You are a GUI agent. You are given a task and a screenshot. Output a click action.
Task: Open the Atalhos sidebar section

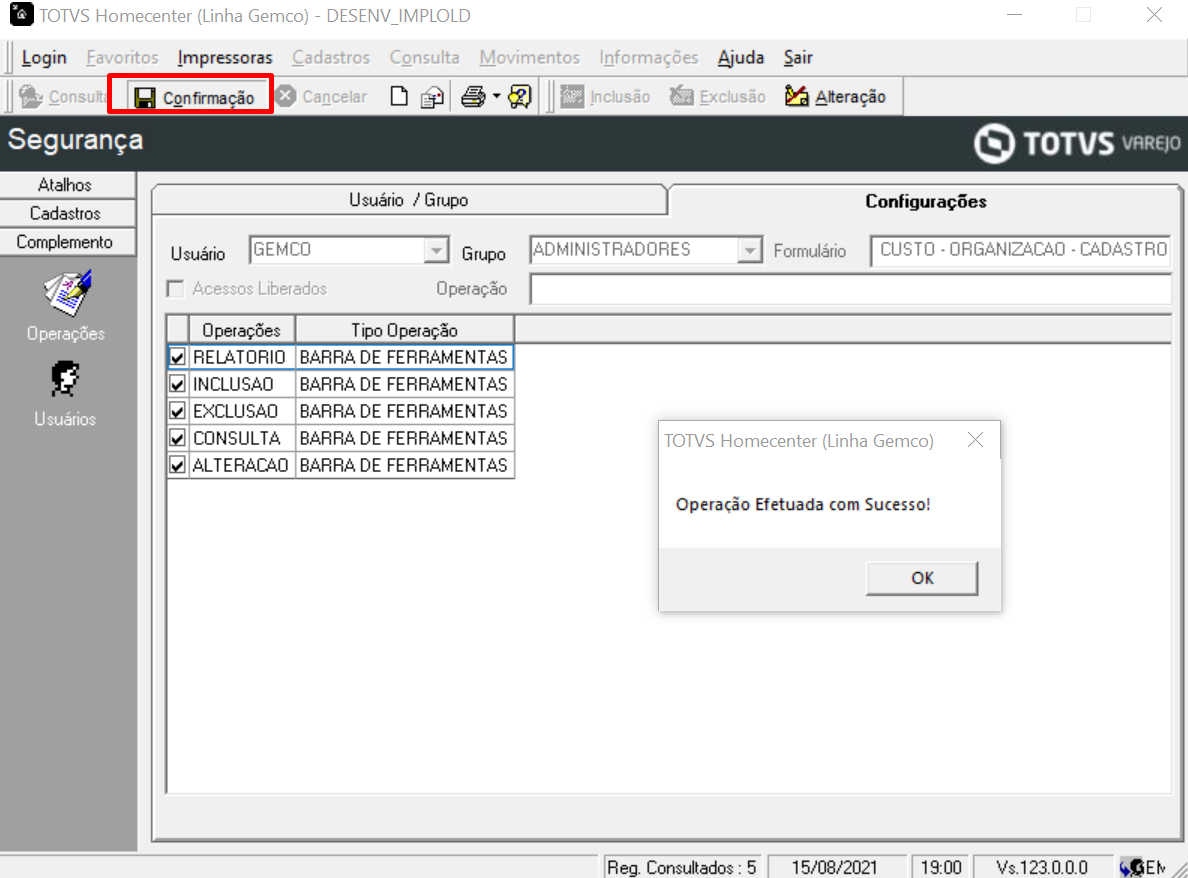[x=67, y=185]
